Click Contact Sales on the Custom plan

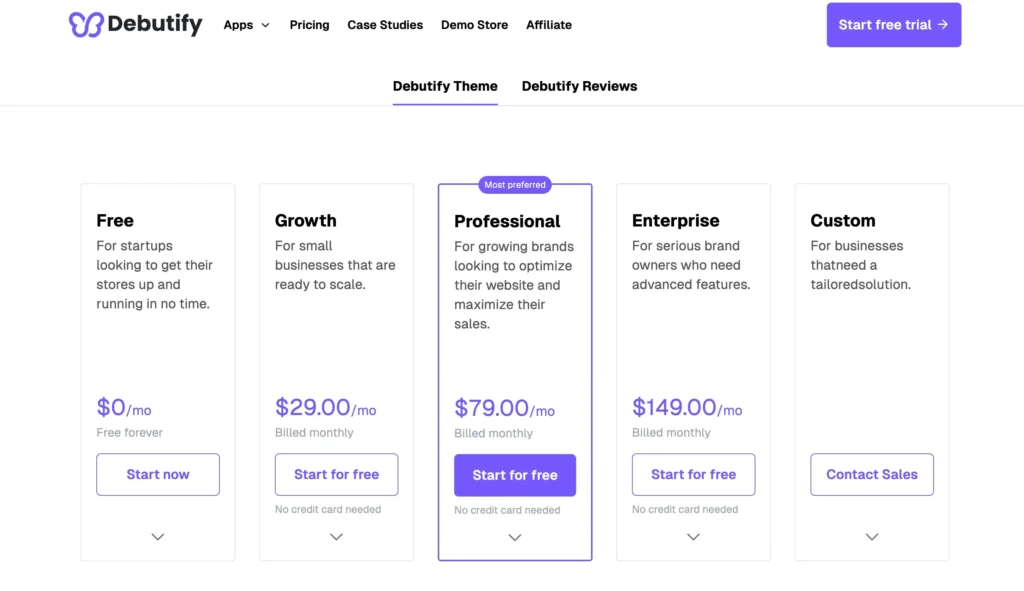point(871,474)
